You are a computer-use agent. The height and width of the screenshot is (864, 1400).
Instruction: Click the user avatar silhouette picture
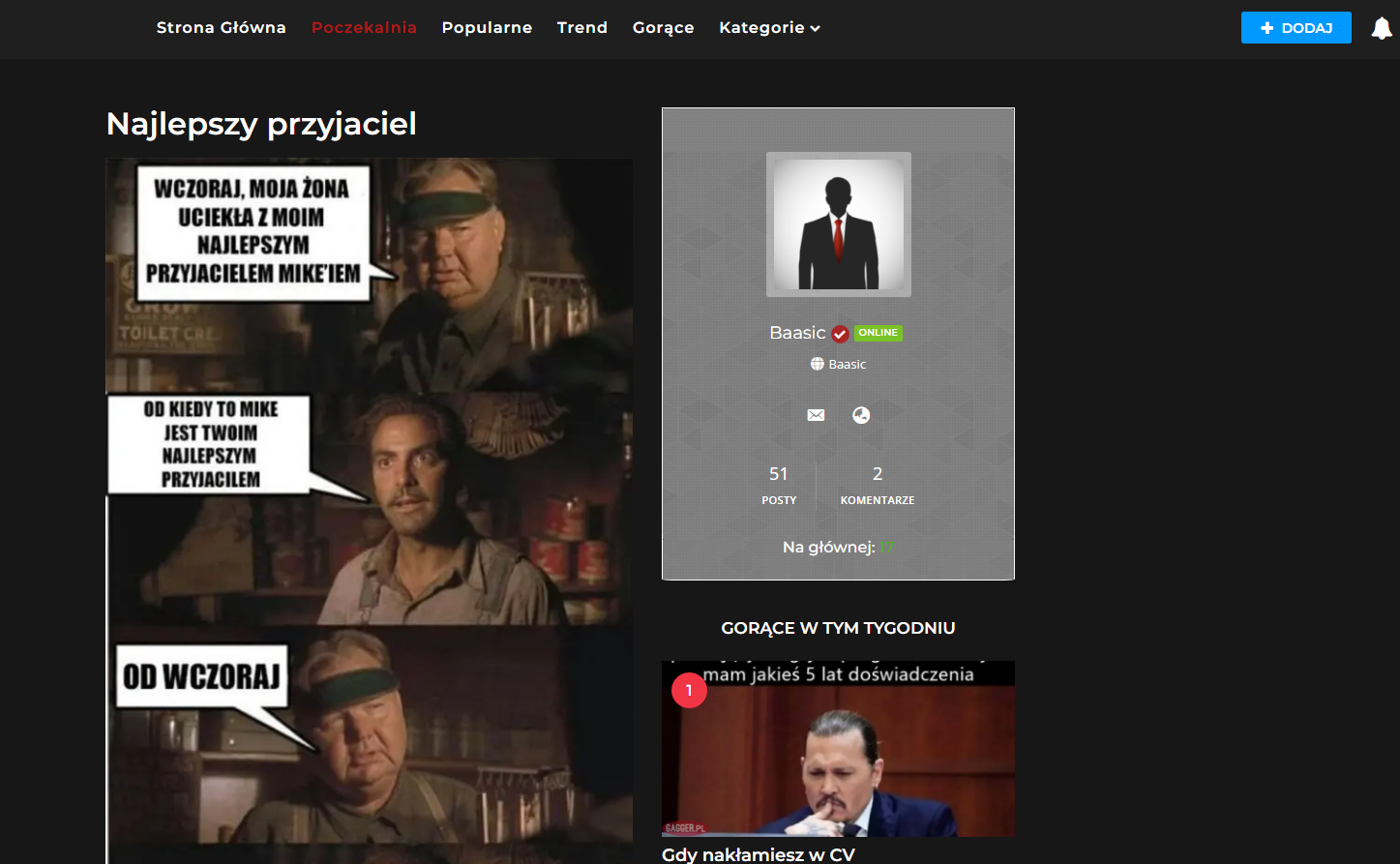click(x=838, y=224)
